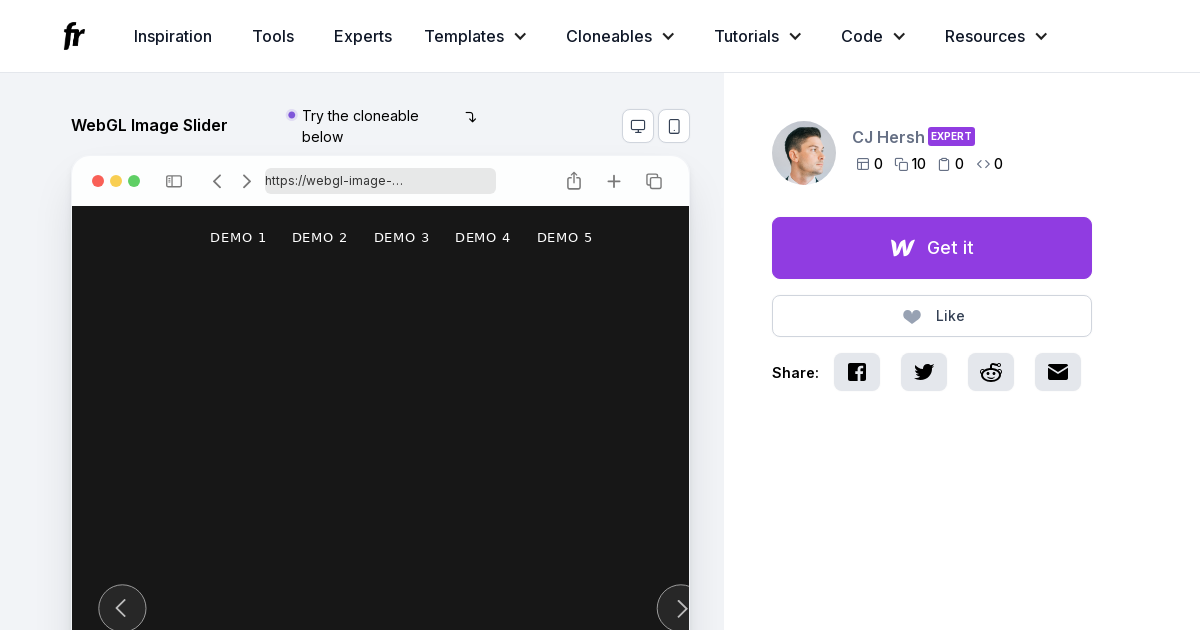Select the DEMO 3 tab
This screenshot has width=1200, height=630.
pos(402,237)
